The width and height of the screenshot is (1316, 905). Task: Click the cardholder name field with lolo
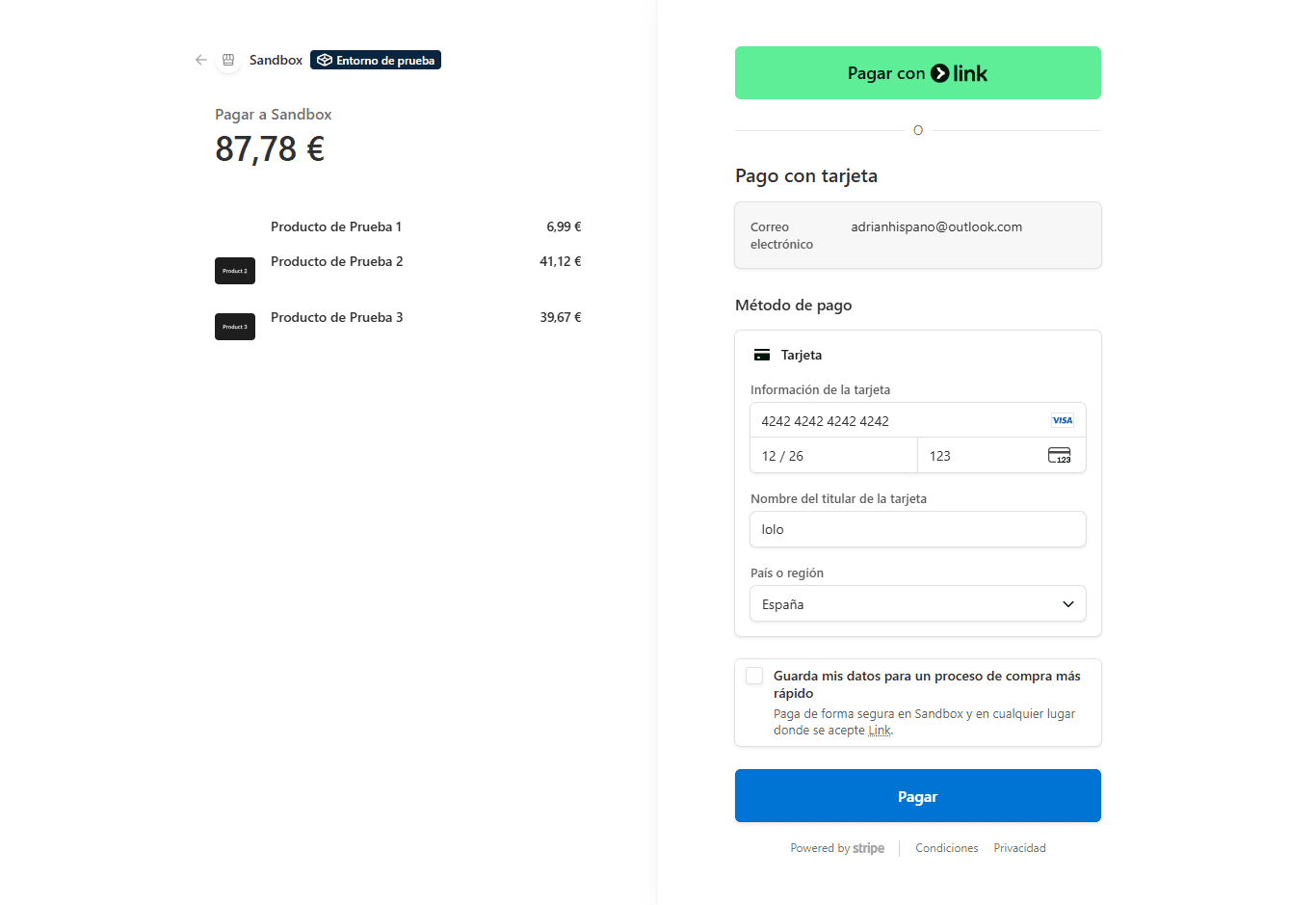pyautogui.click(x=918, y=529)
